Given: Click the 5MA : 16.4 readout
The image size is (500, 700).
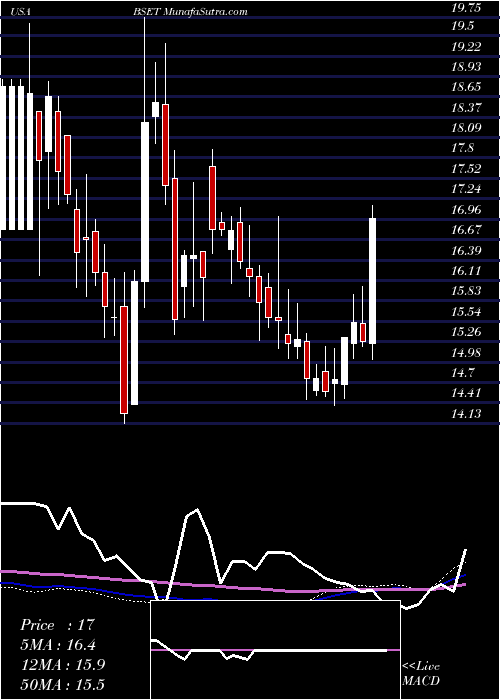Looking at the screenshot, I should [58, 644].
